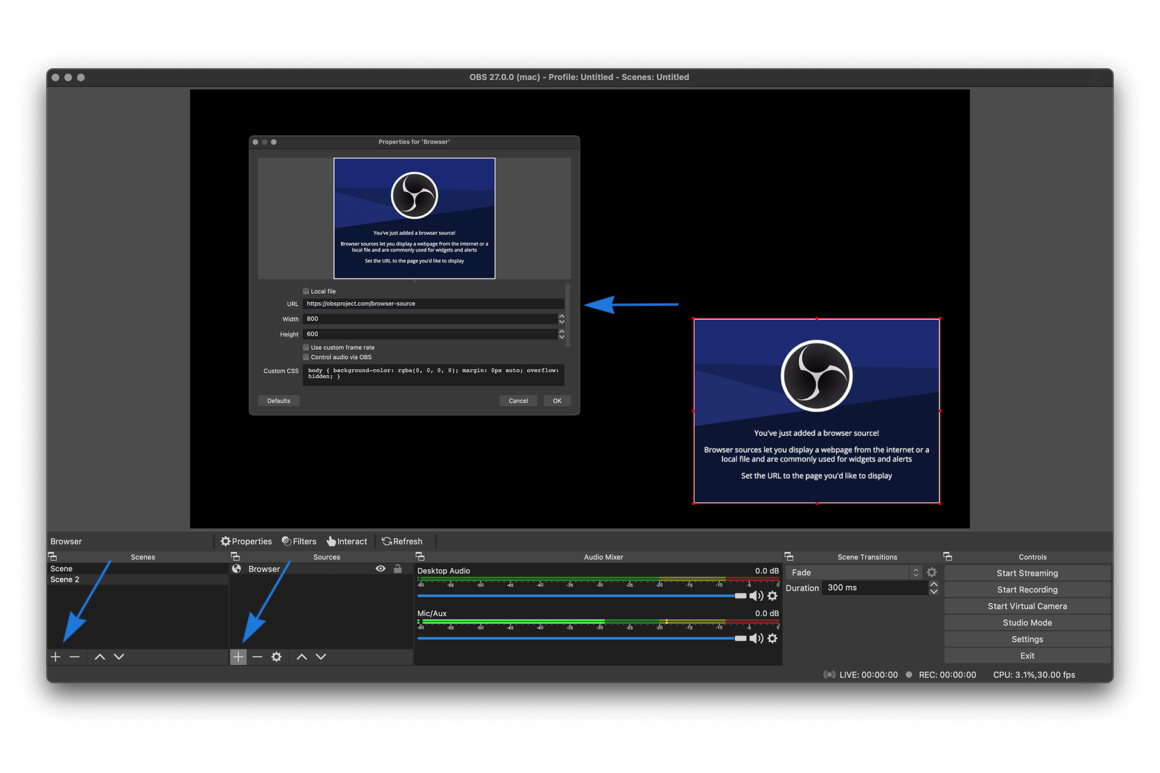Enable the Local file checkbox
The width and height of the screenshot is (1160, 773).
pos(306,291)
